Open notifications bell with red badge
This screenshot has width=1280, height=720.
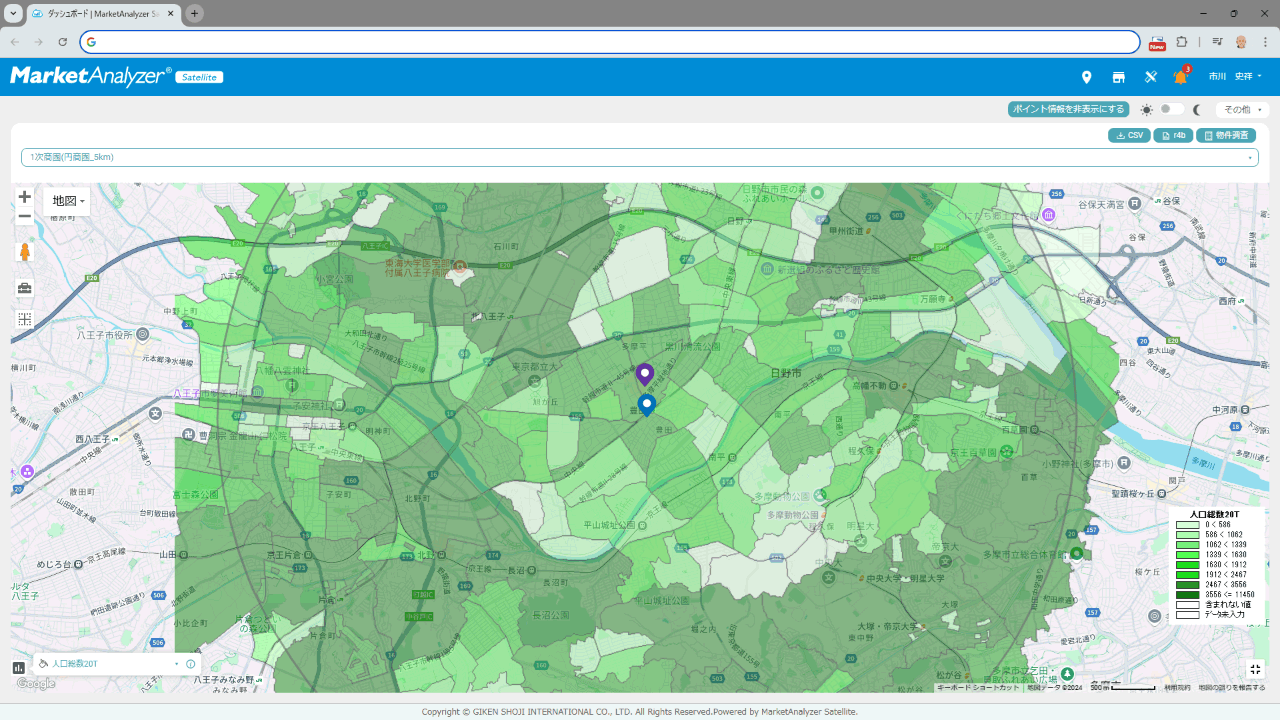pyautogui.click(x=1181, y=76)
